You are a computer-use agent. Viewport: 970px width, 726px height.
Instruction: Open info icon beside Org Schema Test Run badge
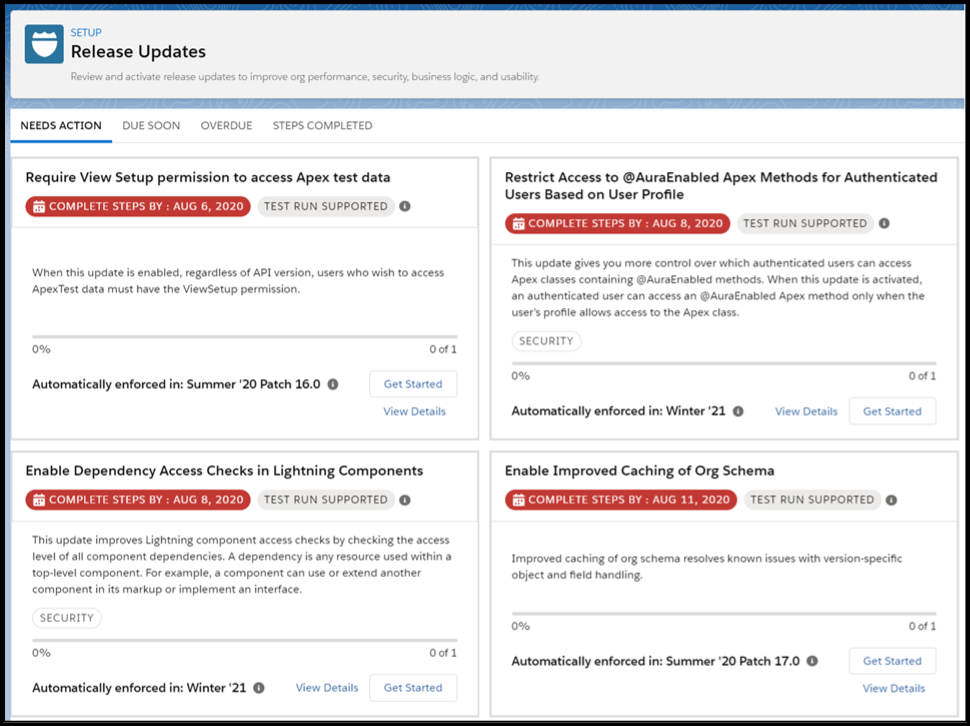click(891, 500)
